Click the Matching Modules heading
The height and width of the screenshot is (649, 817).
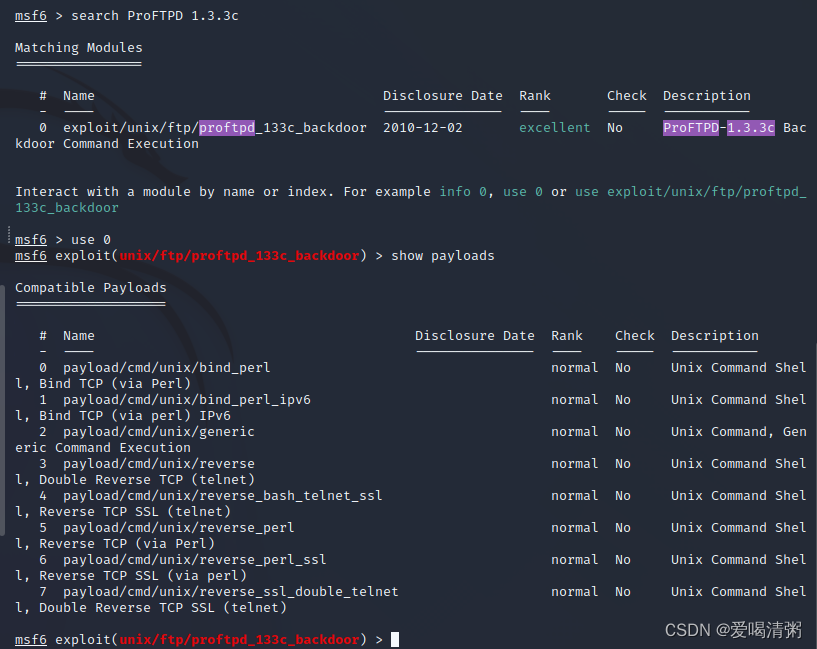(x=78, y=47)
